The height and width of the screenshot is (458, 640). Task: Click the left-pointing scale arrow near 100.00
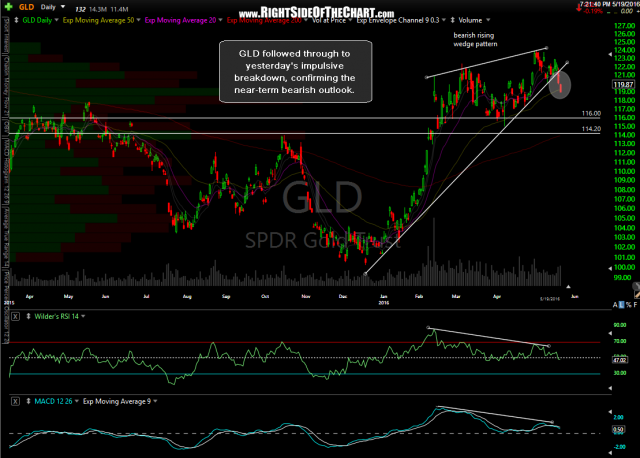click(610, 268)
